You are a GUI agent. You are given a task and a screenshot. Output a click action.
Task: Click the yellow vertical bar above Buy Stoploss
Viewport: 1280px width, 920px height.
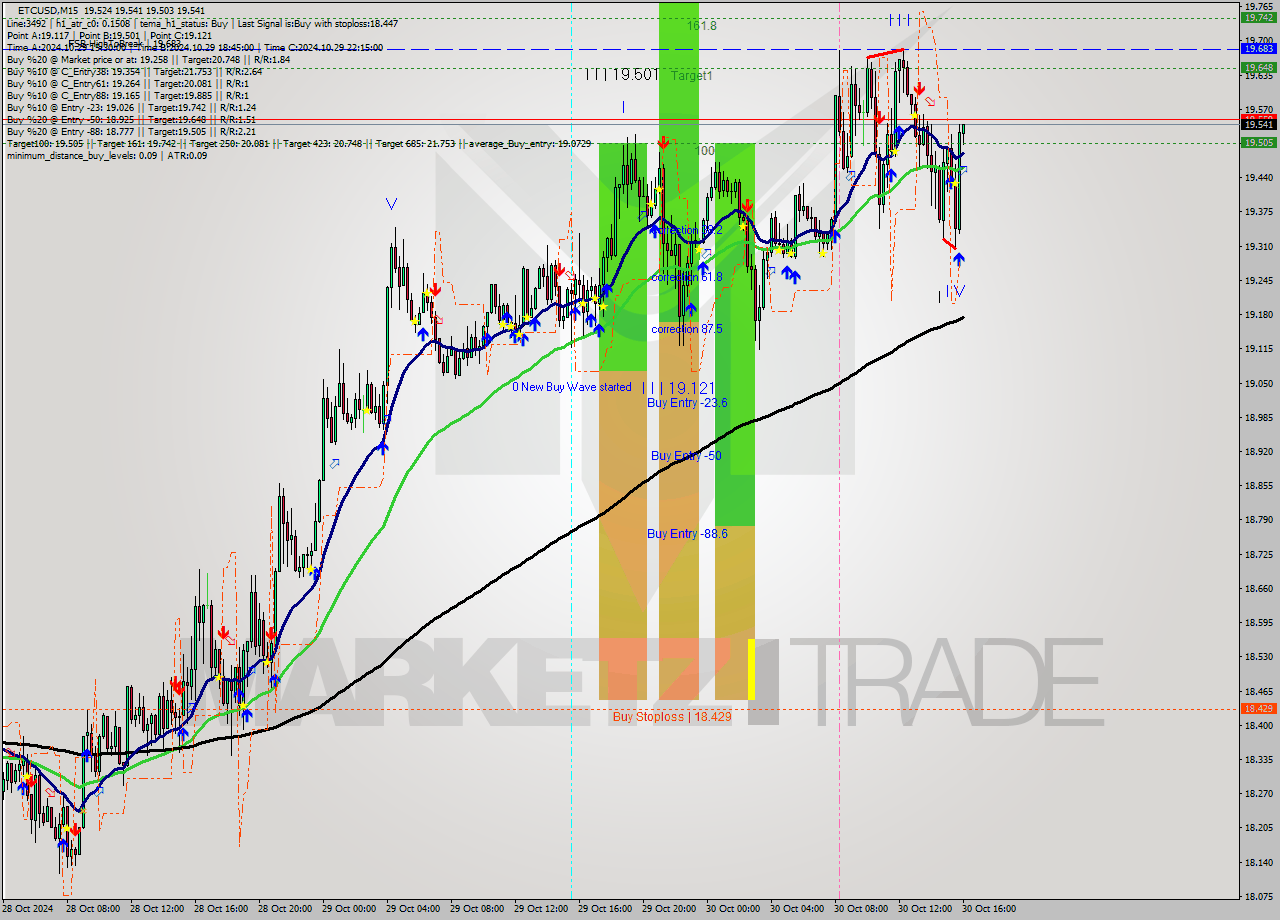pyautogui.click(x=751, y=669)
